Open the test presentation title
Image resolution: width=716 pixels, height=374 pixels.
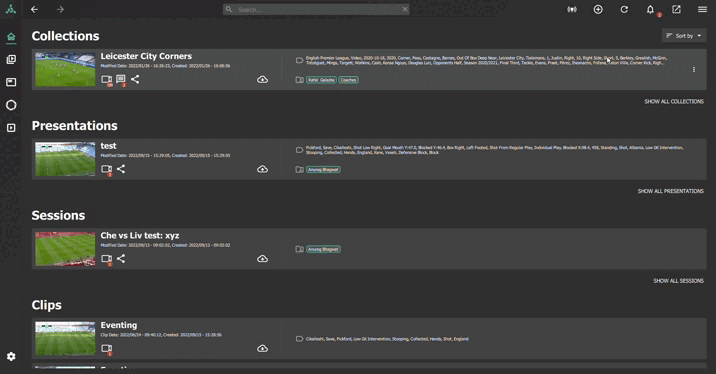[x=108, y=146]
